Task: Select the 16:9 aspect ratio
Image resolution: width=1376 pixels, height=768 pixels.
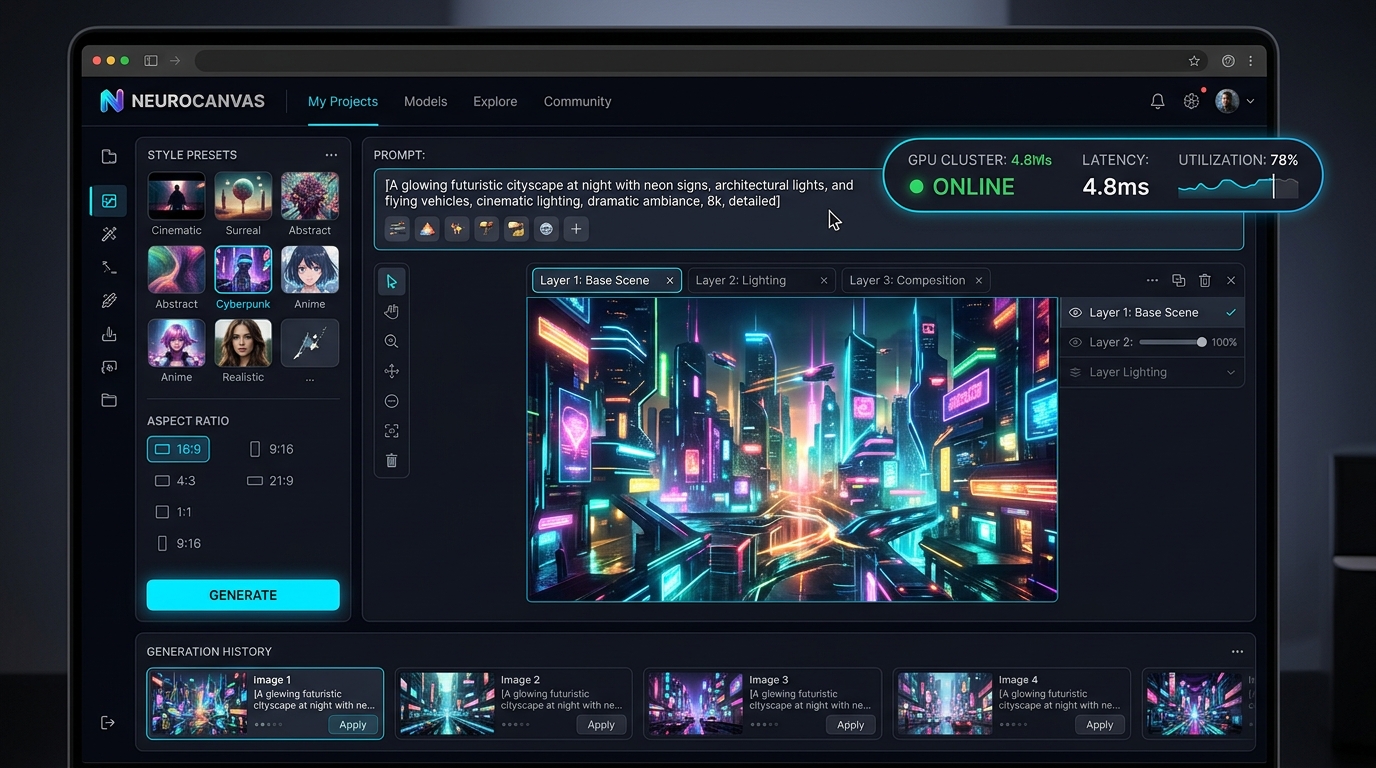Action: (x=178, y=449)
